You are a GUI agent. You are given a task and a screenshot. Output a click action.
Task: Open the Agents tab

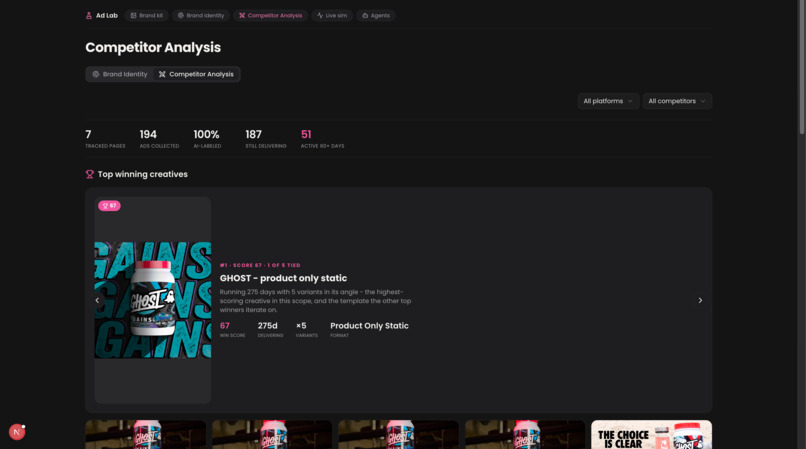tap(376, 15)
